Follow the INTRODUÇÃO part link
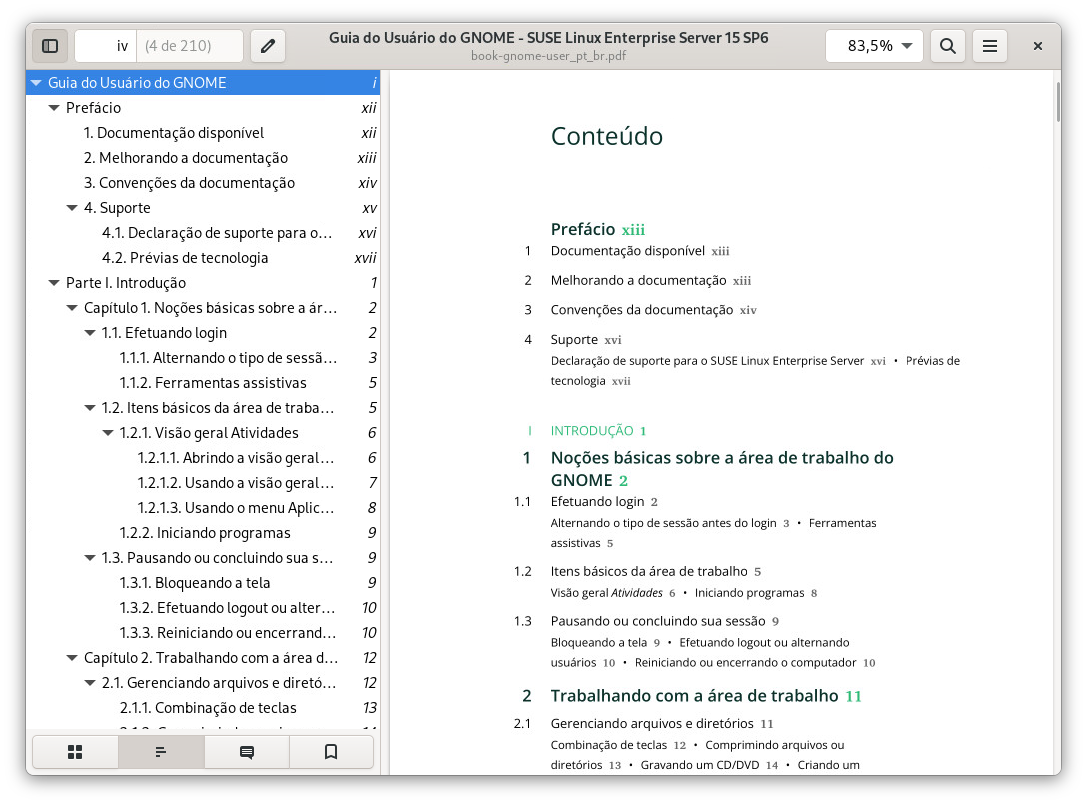Screen dimensions: 1087x804 [x=598, y=431]
